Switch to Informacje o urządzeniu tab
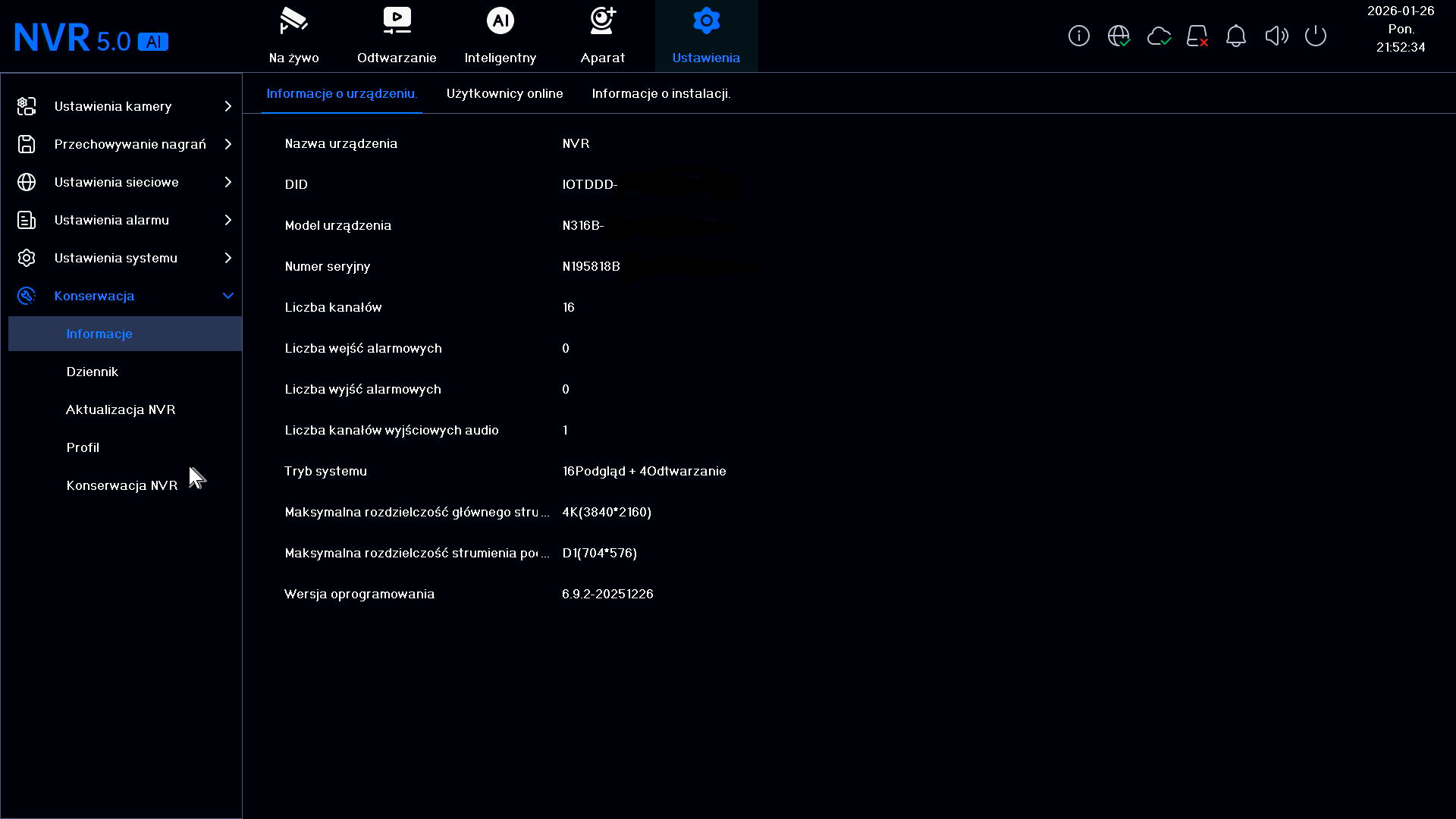 [341, 93]
